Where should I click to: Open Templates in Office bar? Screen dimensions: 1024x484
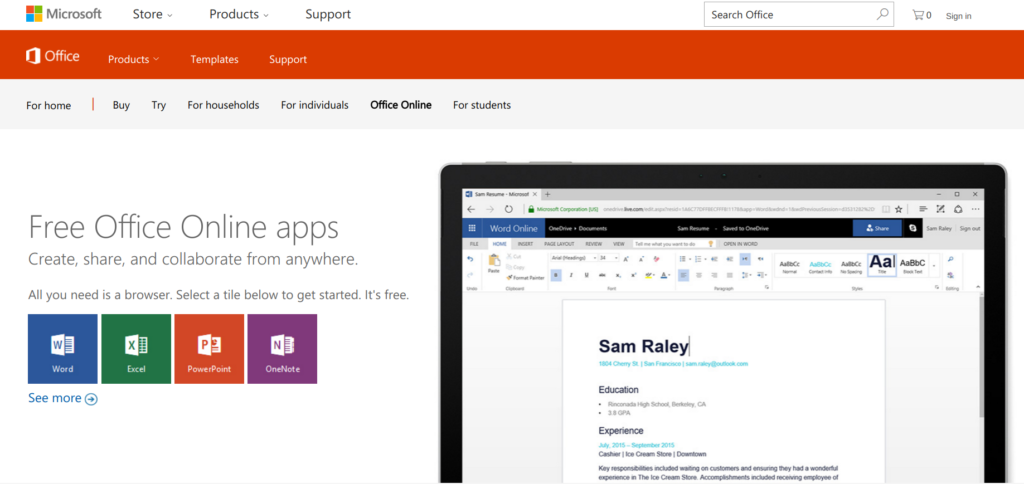click(214, 59)
